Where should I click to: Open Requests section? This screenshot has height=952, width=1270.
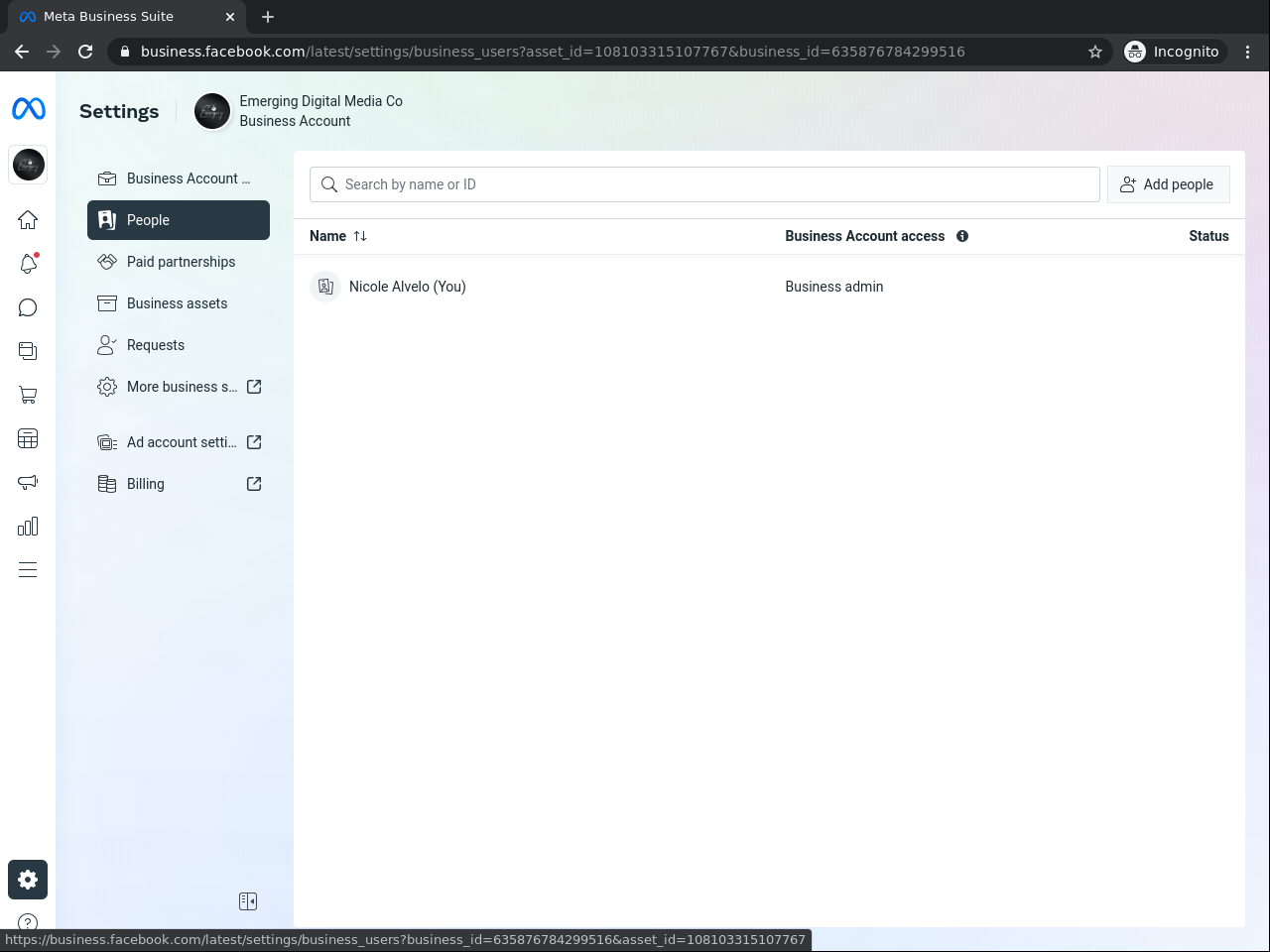tap(179, 345)
